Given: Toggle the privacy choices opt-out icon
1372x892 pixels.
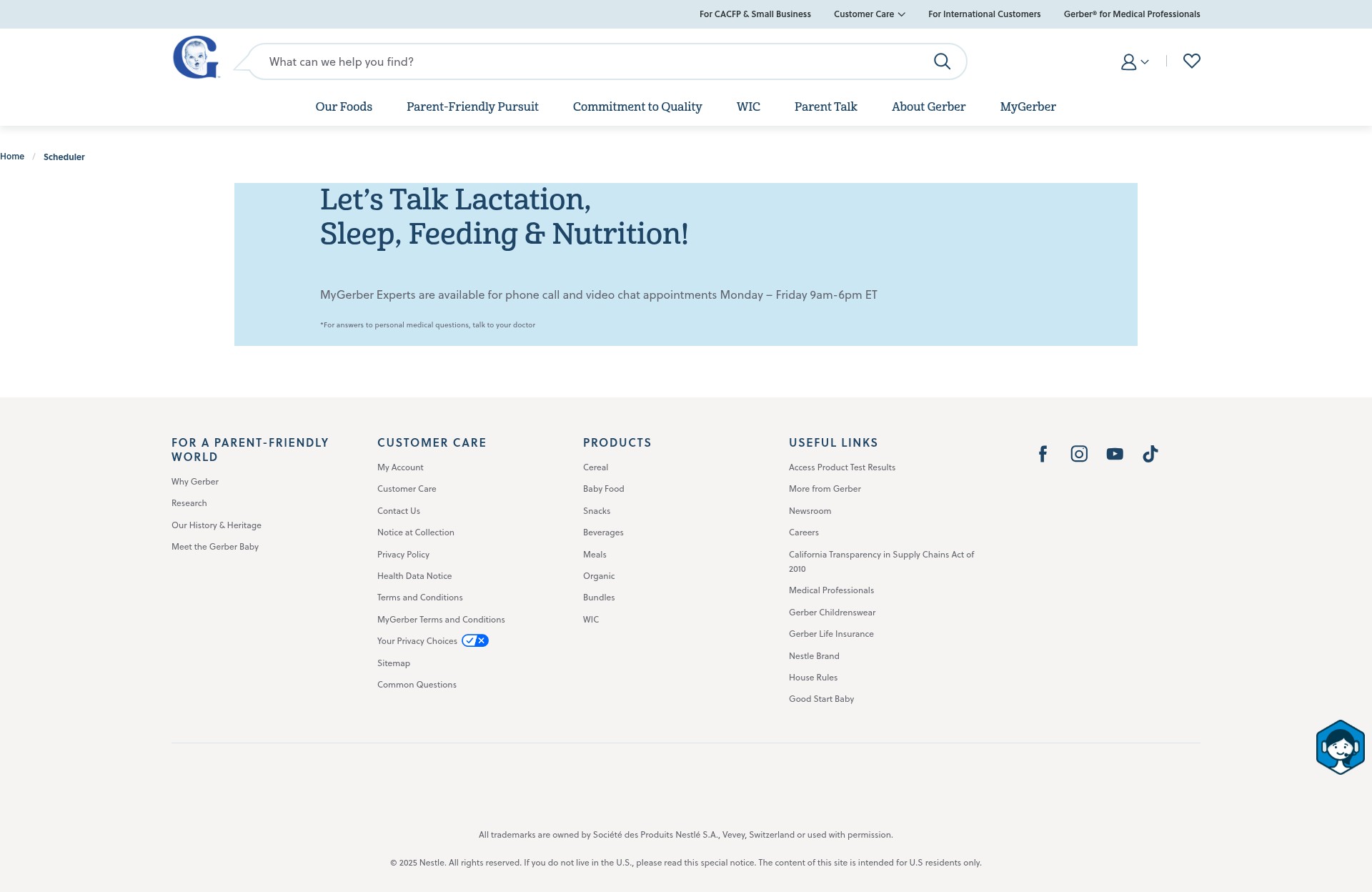Looking at the screenshot, I should 475,640.
